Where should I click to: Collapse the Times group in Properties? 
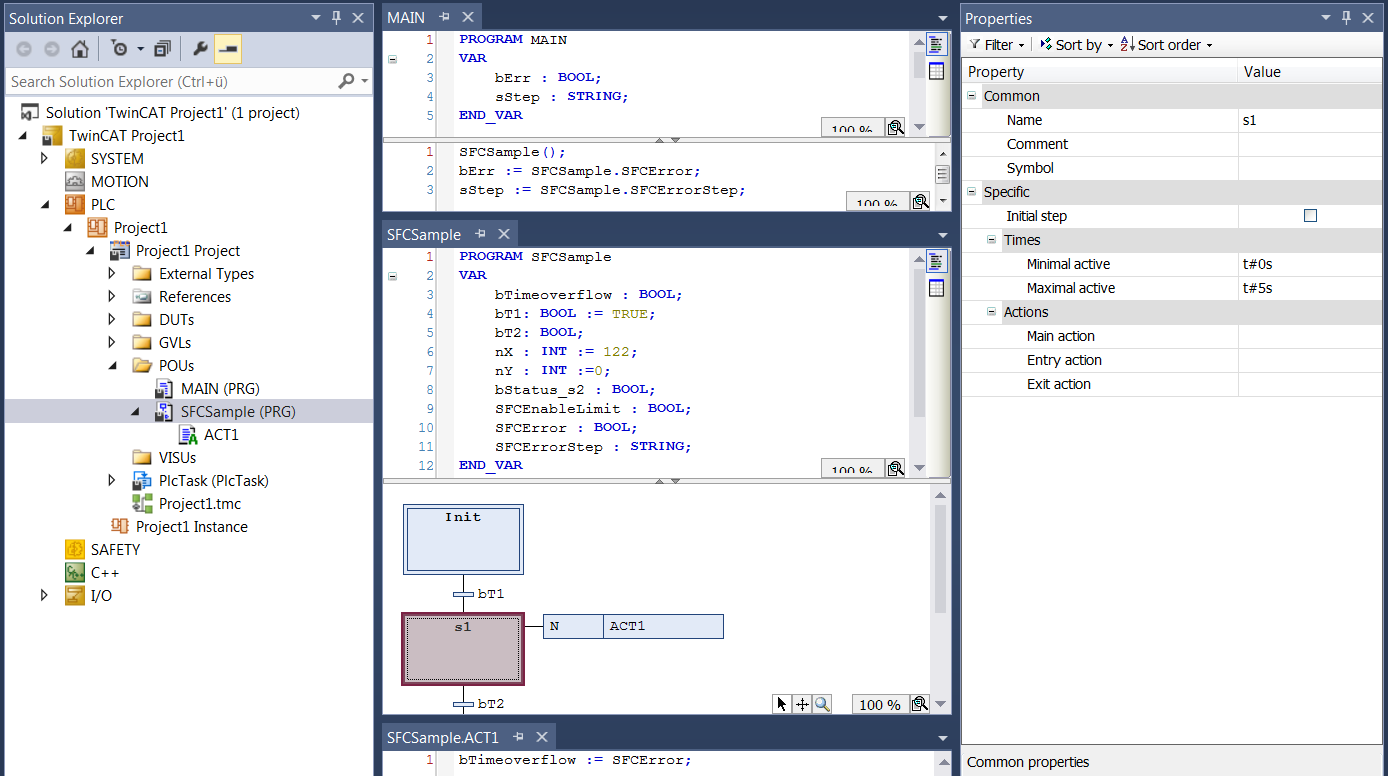[x=992, y=240]
